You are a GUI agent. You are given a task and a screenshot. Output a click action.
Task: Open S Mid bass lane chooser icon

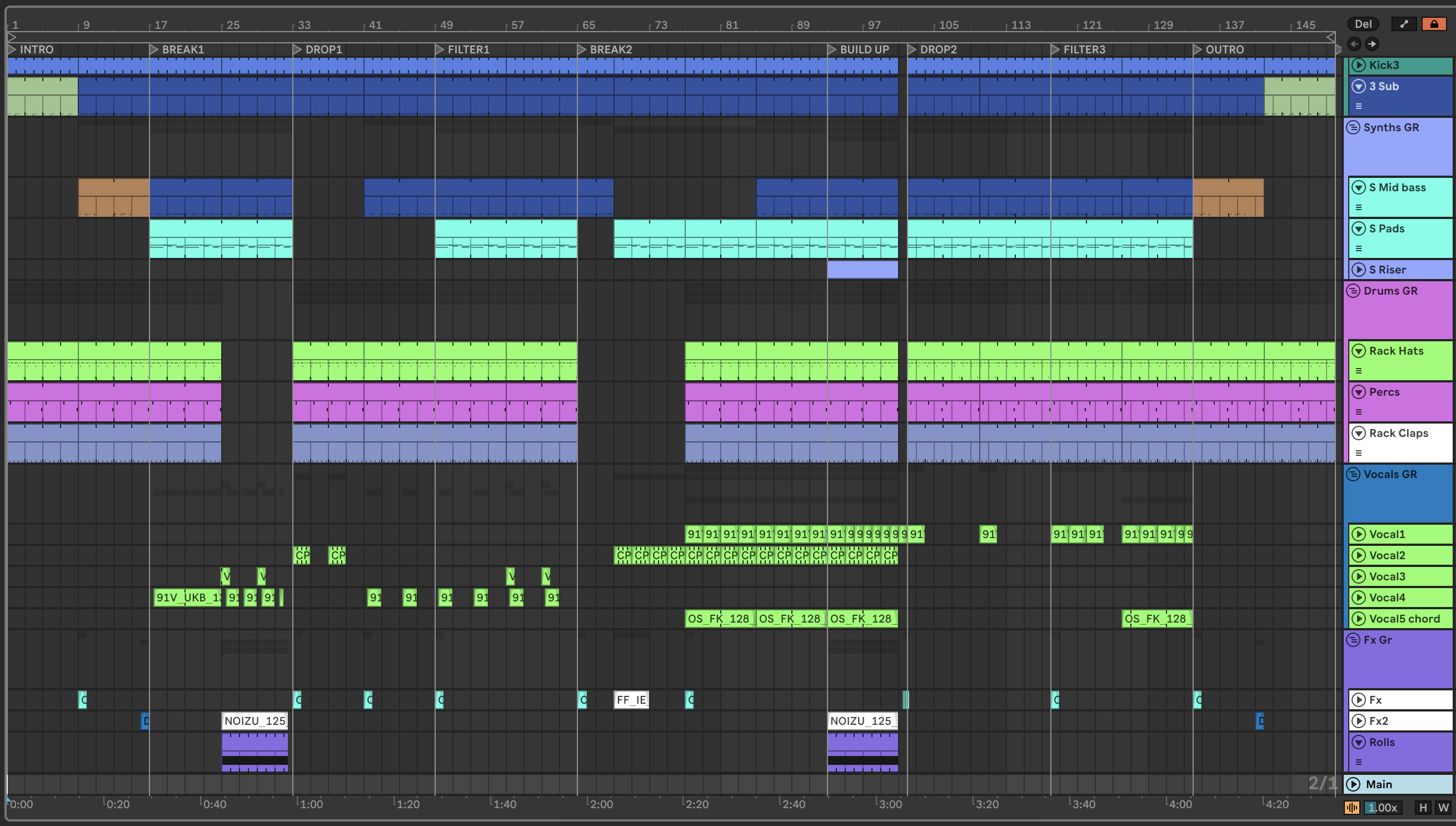point(1358,208)
